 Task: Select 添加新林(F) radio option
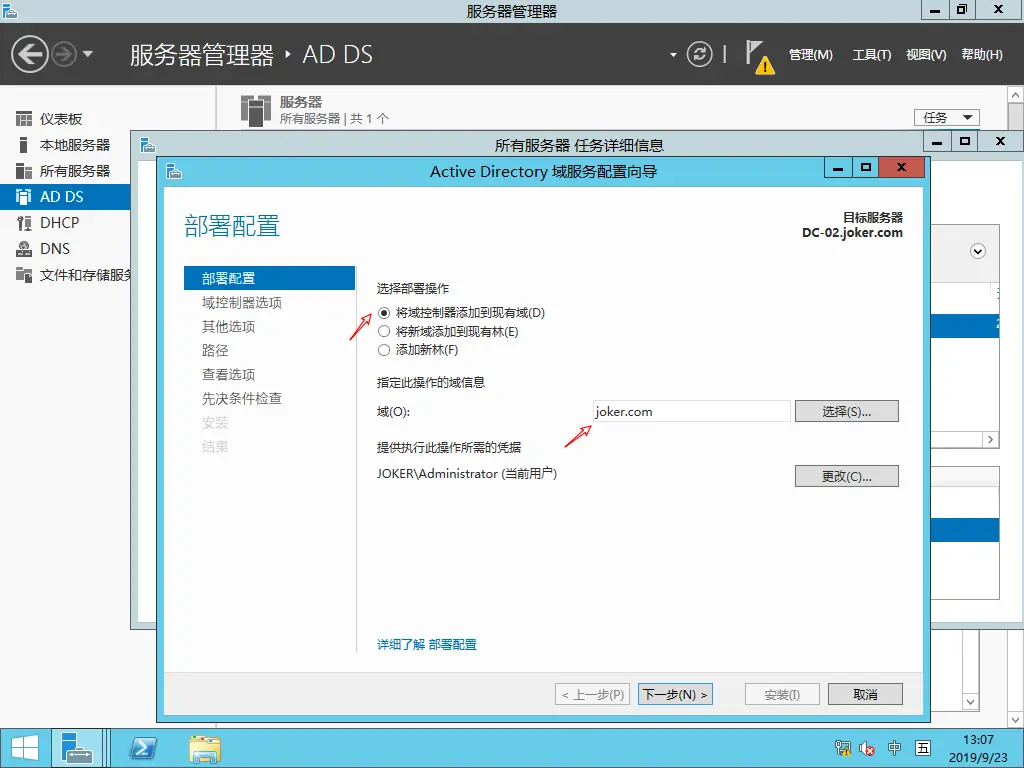point(384,350)
